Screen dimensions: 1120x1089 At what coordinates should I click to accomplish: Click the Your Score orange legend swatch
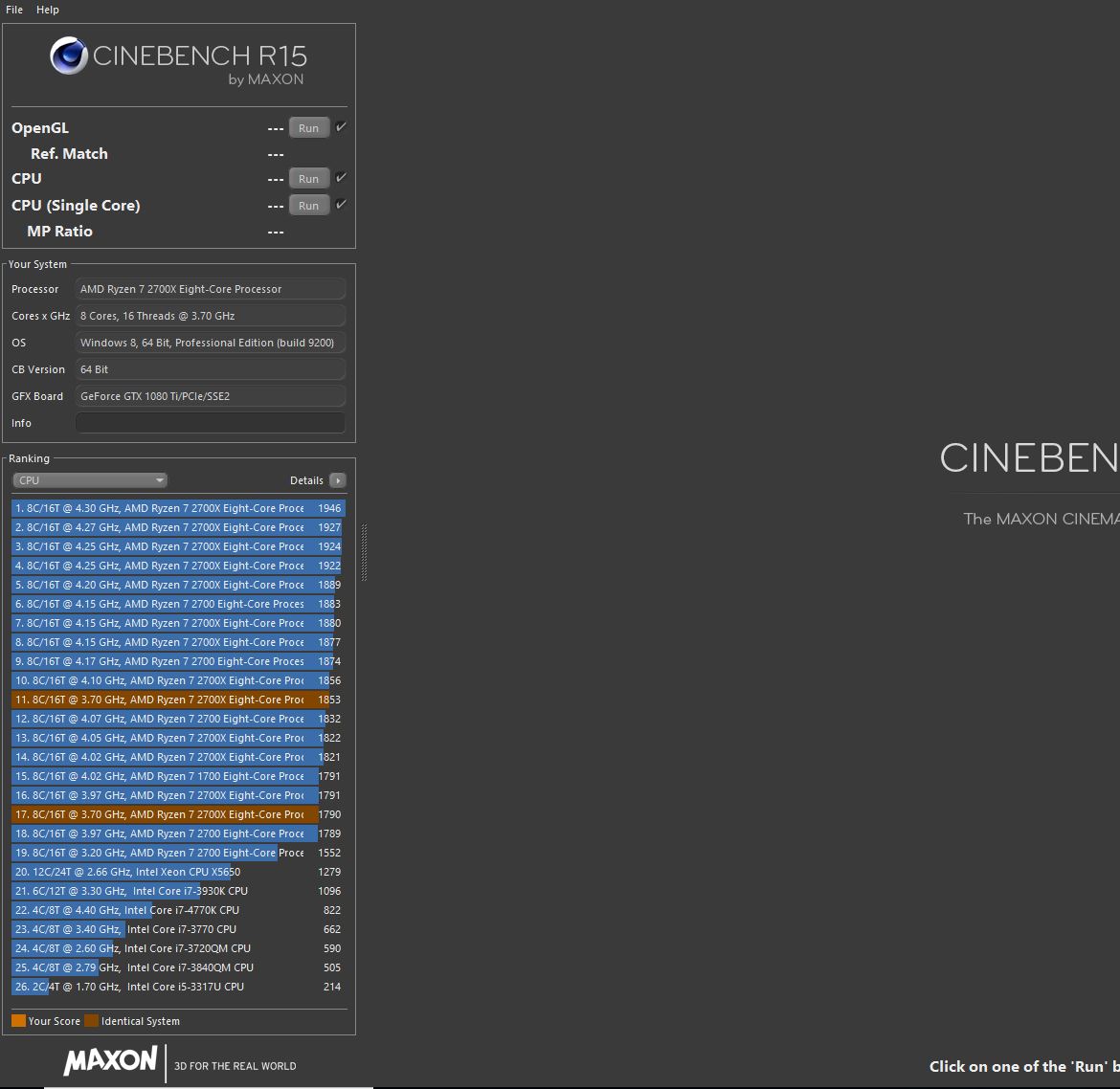pyautogui.click(x=18, y=1021)
